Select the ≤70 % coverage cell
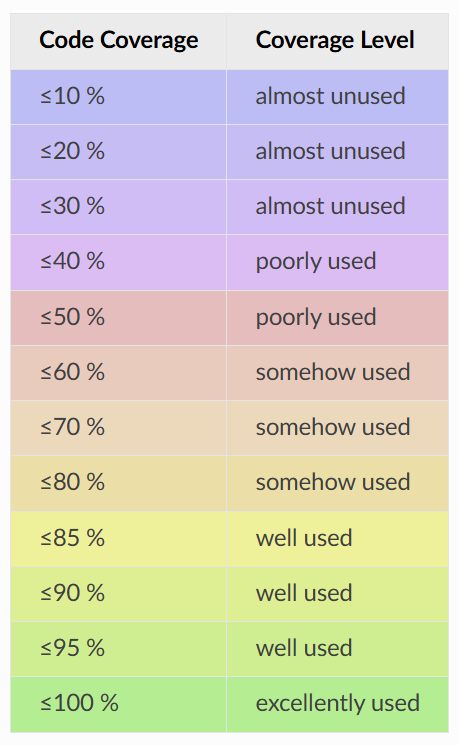This screenshot has height=745, width=459. point(118,428)
